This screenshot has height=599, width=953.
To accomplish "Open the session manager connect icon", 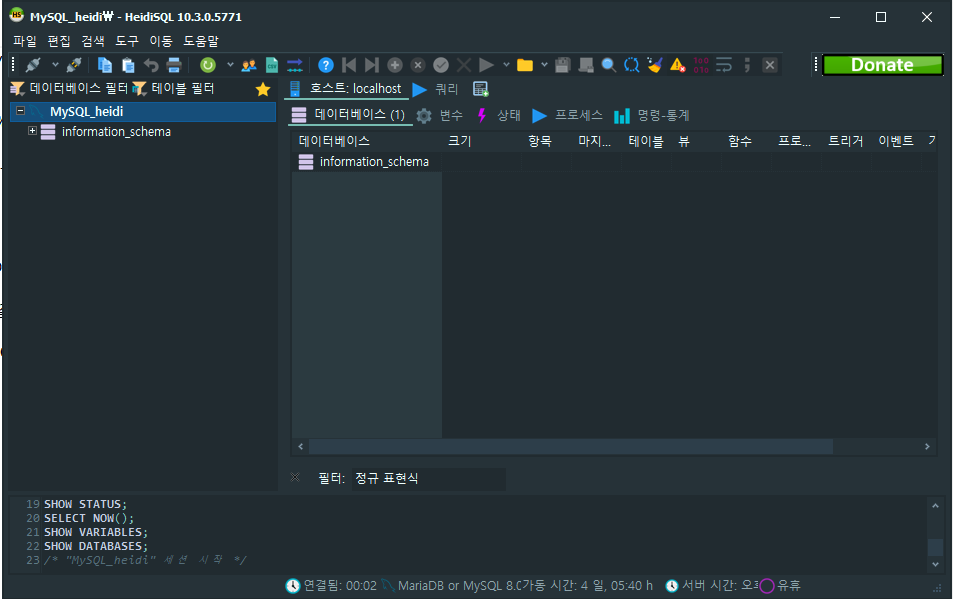I will [33, 65].
